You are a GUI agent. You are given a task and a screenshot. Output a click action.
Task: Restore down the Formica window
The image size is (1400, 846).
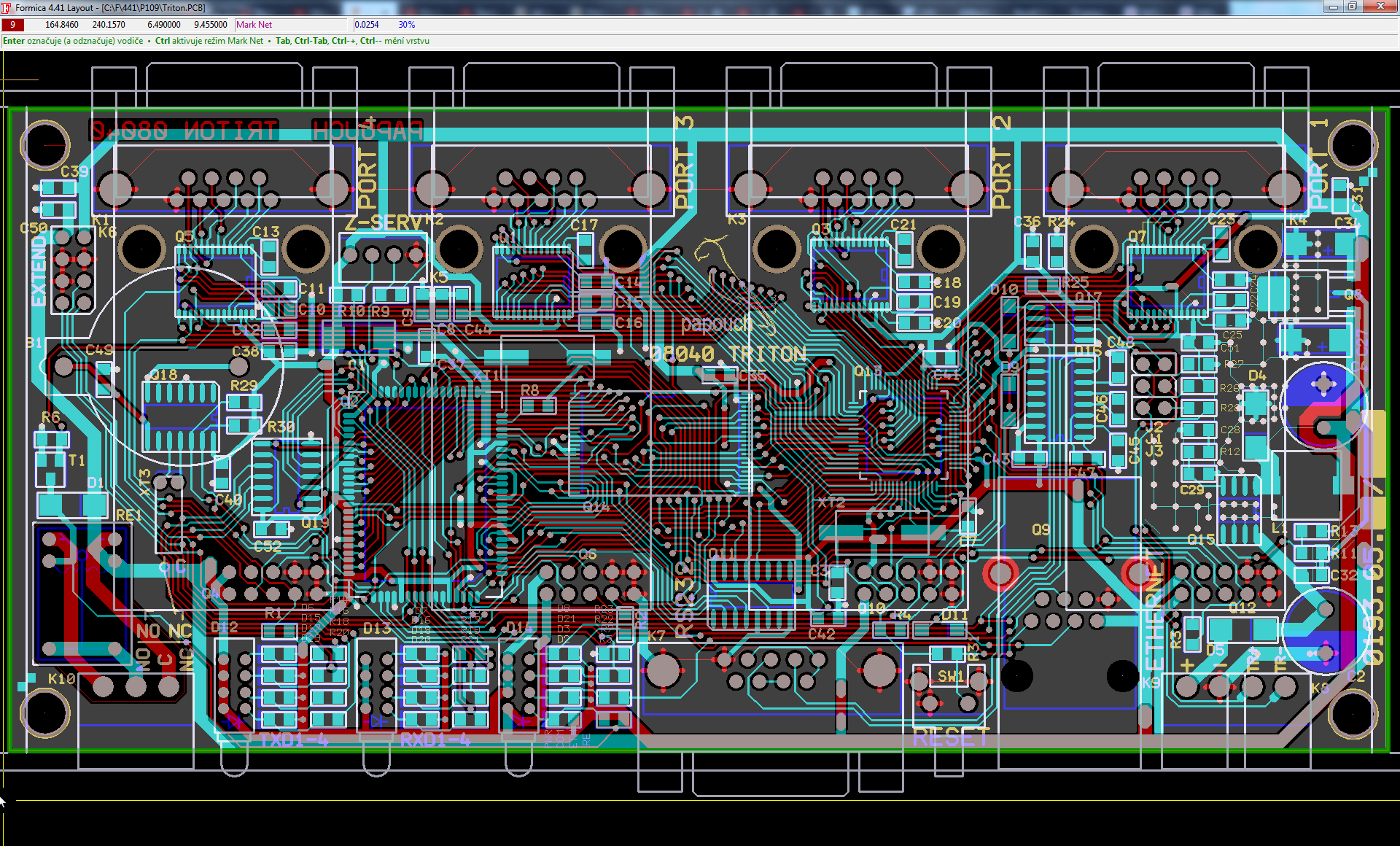[x=1352, y=7]
